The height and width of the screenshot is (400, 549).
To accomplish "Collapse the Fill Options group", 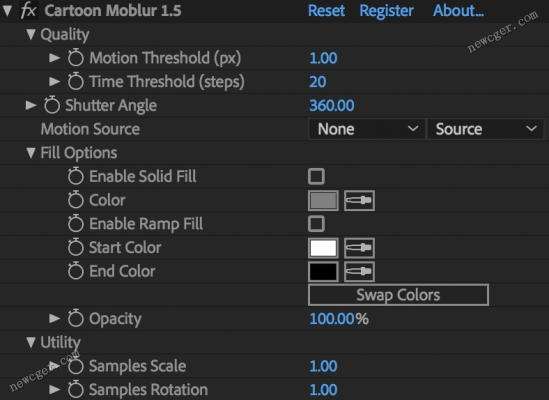I will pyautogui.click(x=31, y=153).
